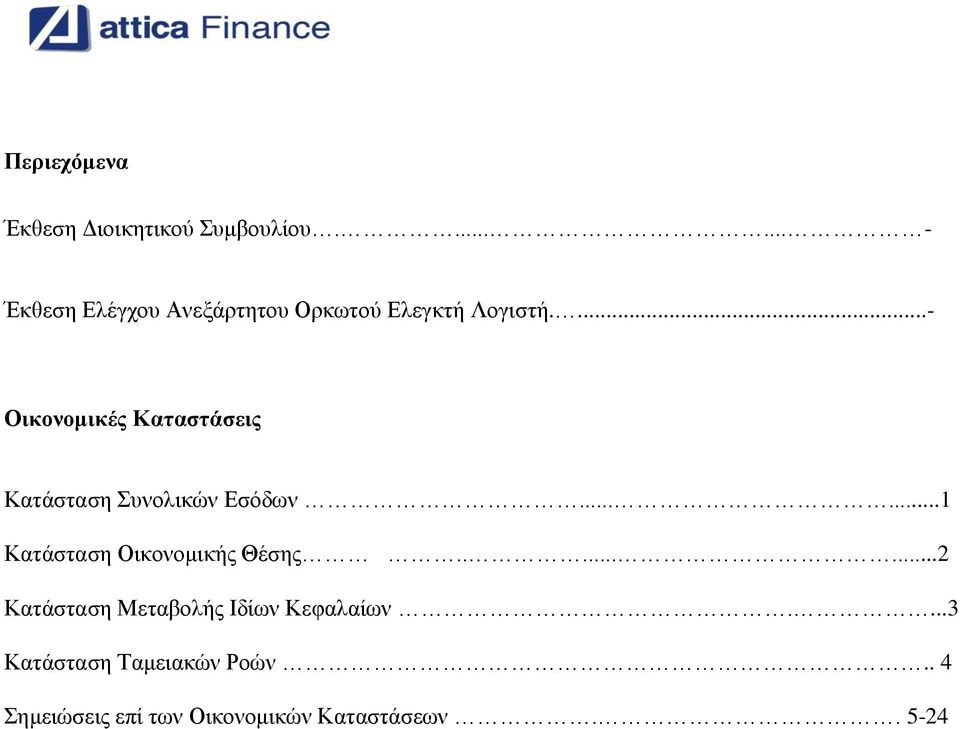This screenshot has height=729, width=960.
Task: Click the page range 5-24
Action: 928,716
